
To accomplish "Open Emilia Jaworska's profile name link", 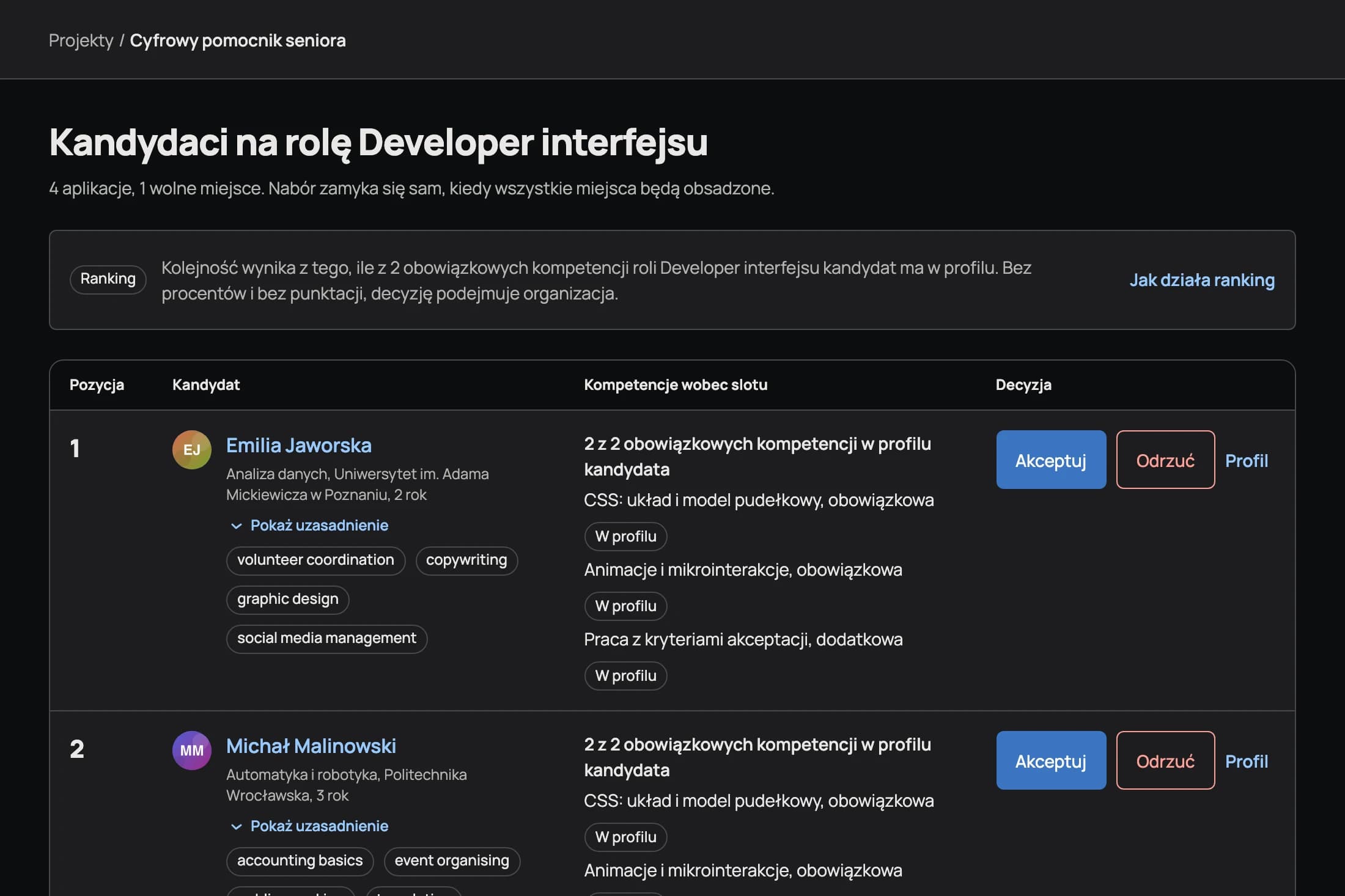I will 299,445.
